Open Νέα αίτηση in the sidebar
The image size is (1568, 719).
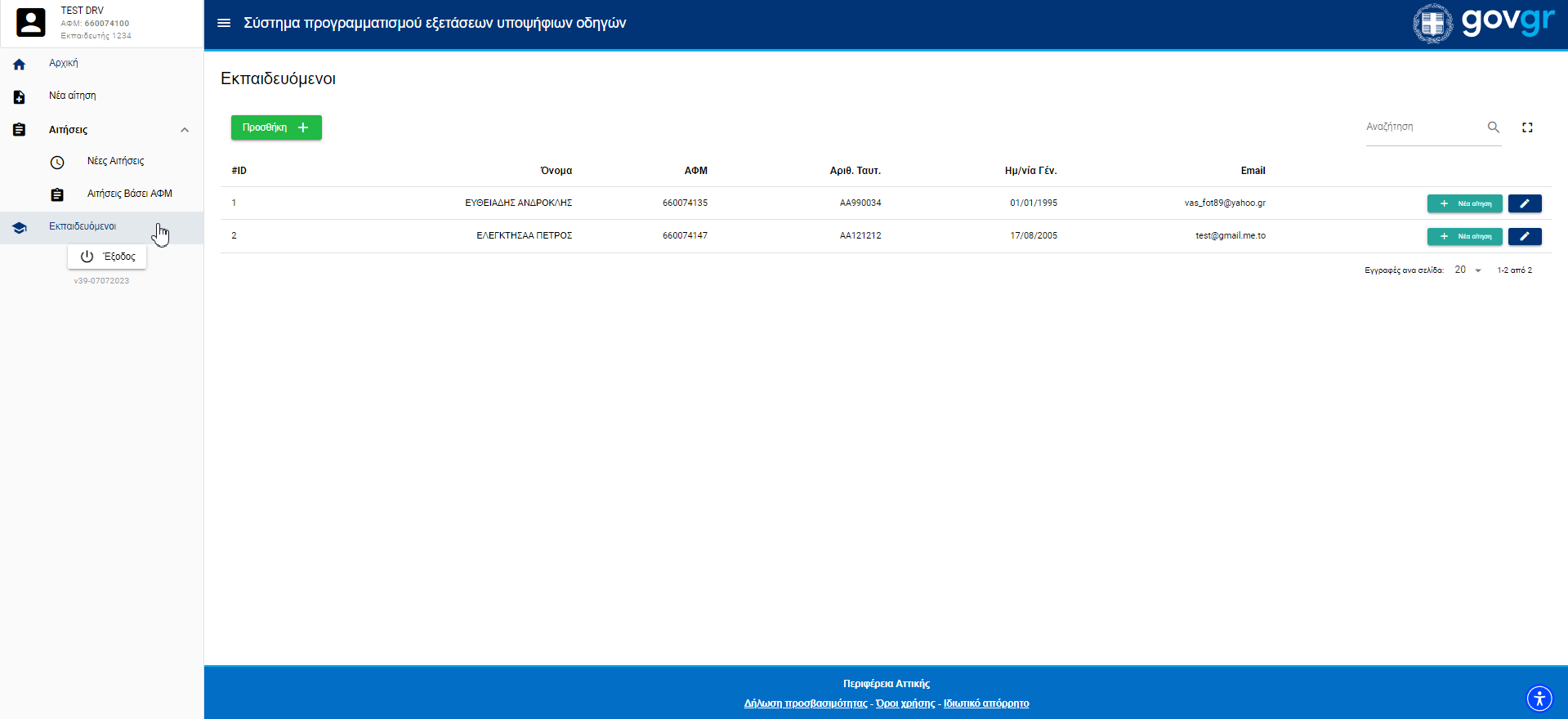point(73,96)
